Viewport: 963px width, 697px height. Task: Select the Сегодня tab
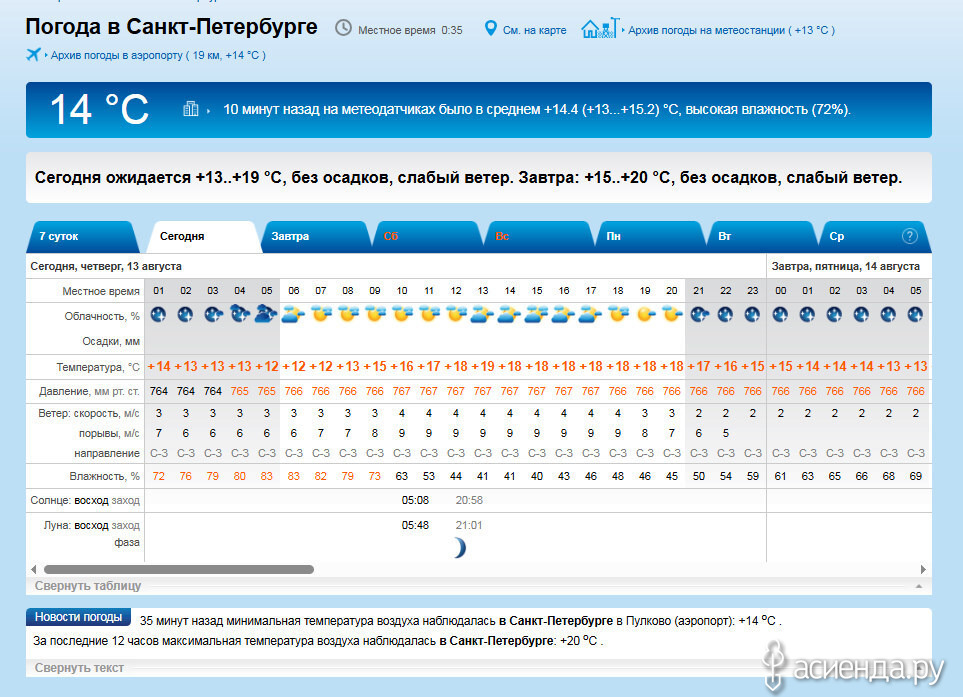pos(203,236)
